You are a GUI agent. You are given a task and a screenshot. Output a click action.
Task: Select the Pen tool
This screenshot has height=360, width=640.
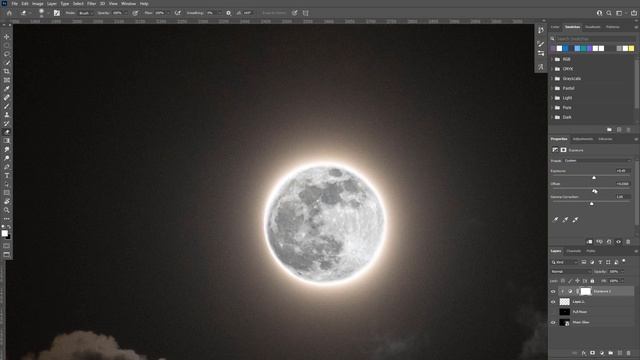tap(7, 167)
